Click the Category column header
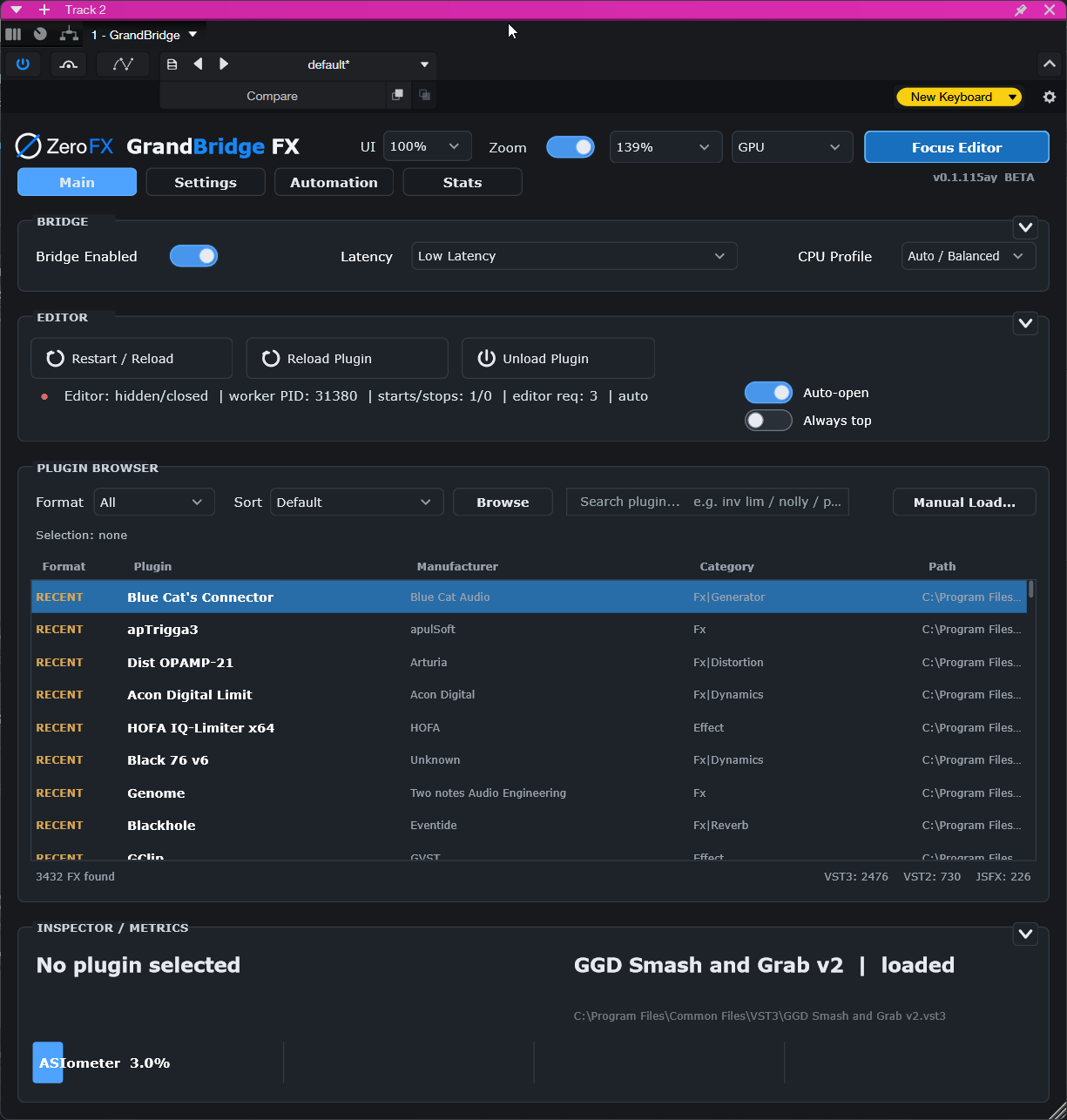Screen dimensions: 1067x1120 tap(726, 566)
